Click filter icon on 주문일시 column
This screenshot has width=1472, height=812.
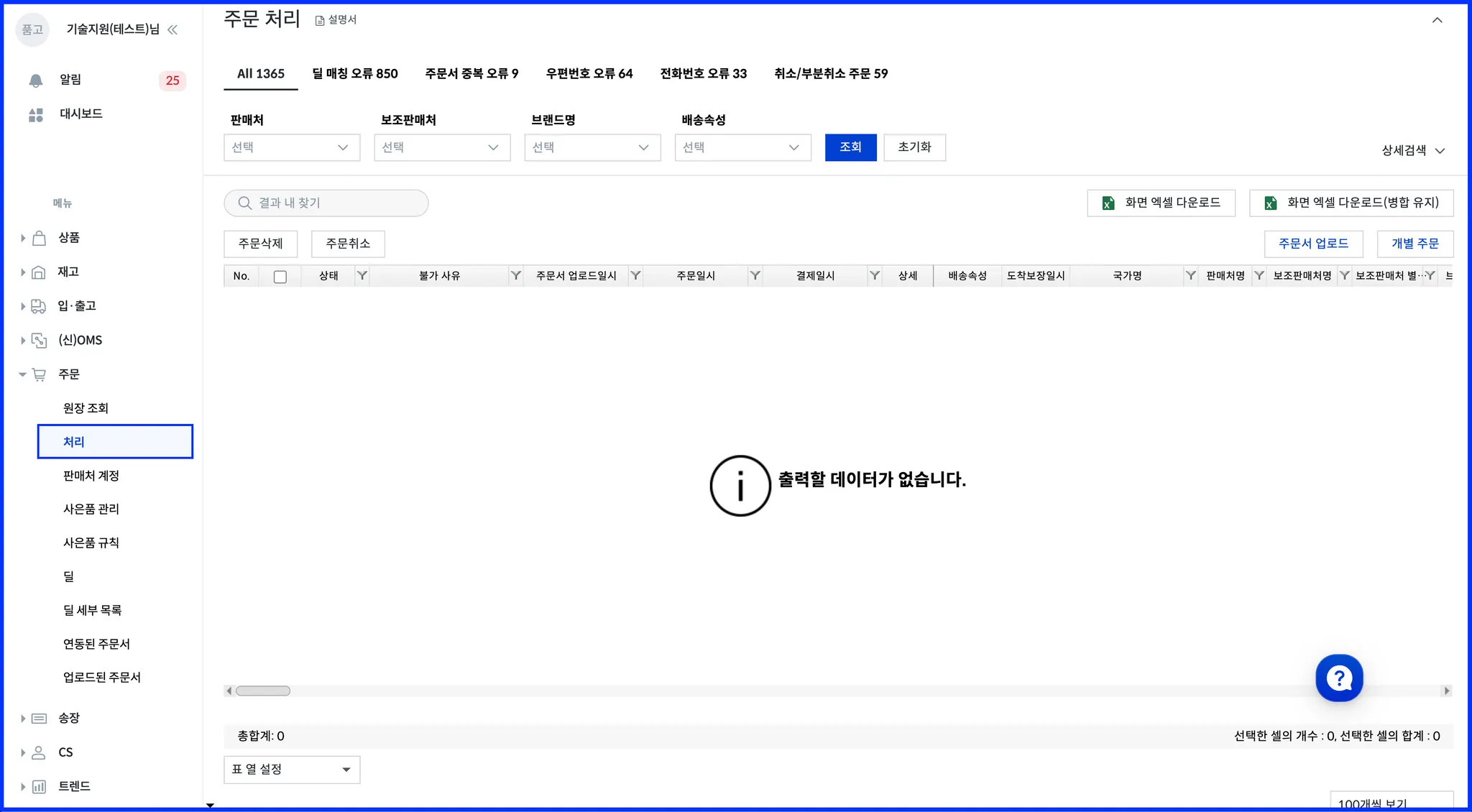(755, 276)
